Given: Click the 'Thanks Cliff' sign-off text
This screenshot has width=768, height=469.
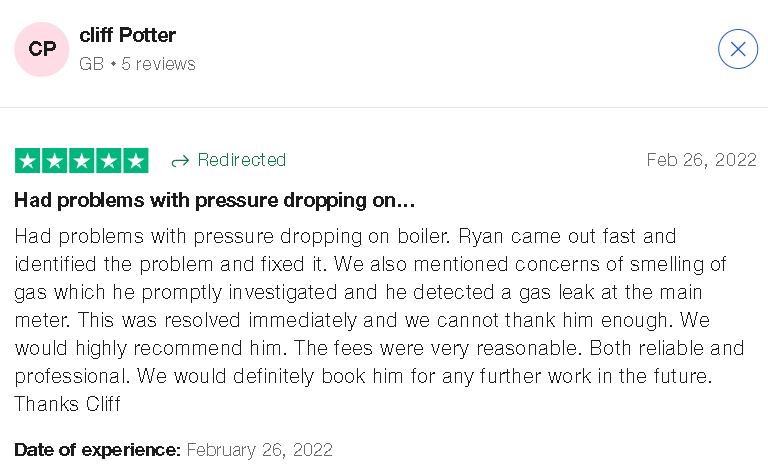Looking at the screenshot, I should 68,404.
